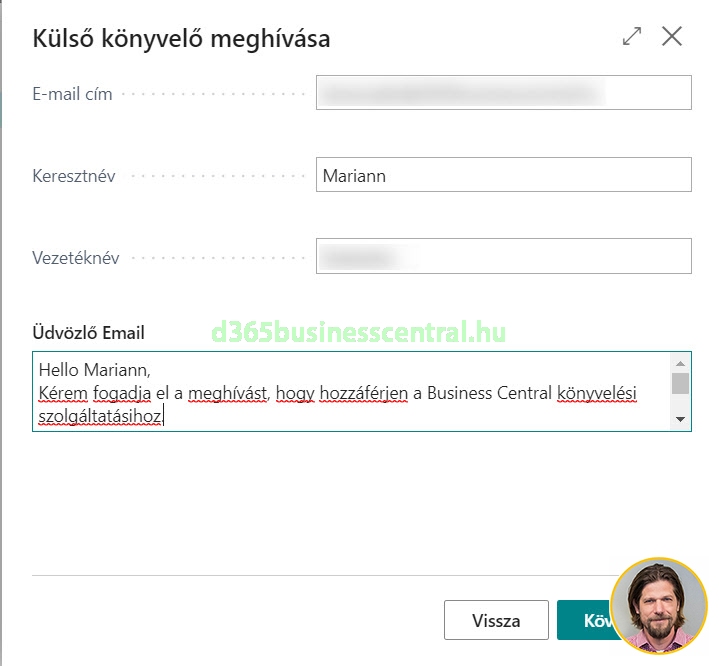Screen dimensions: 719x666
Task: Proceed with the teal Következő button
Action: pyautogui.click(x=585, y=620)
